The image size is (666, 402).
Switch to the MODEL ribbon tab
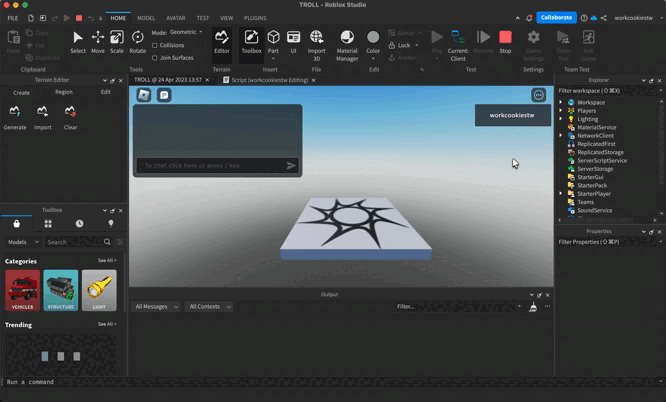tap(146, 18)
